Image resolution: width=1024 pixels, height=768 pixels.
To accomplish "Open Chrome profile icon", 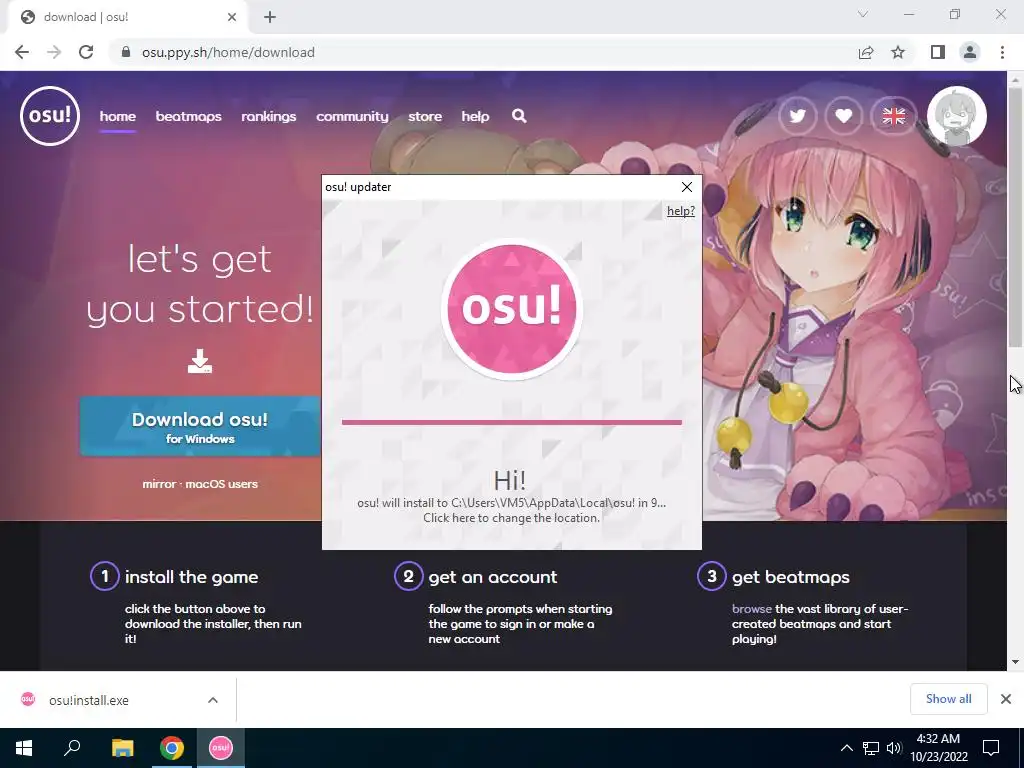I will pyautogui.click(x=970, y=52).
